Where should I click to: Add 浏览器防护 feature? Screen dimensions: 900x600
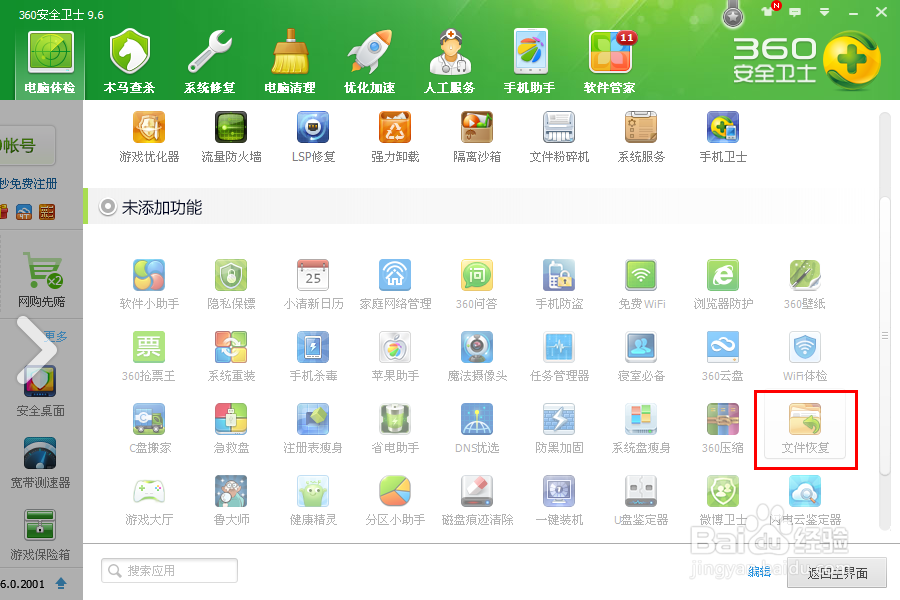pyautogui.click(x=723, y=284)
